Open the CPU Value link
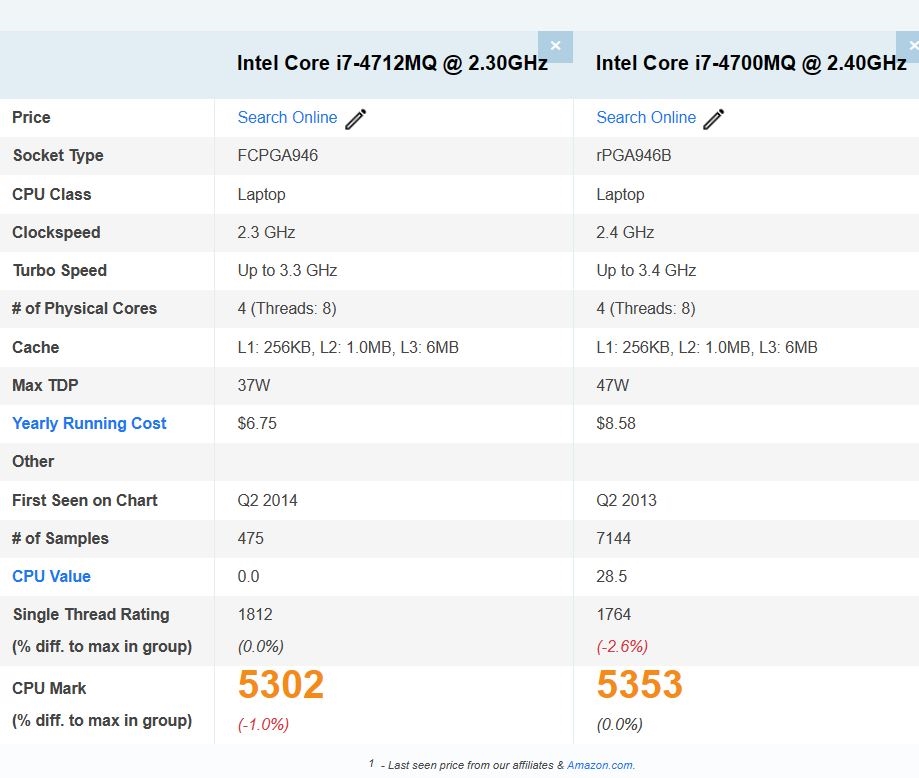 [51, 576]
